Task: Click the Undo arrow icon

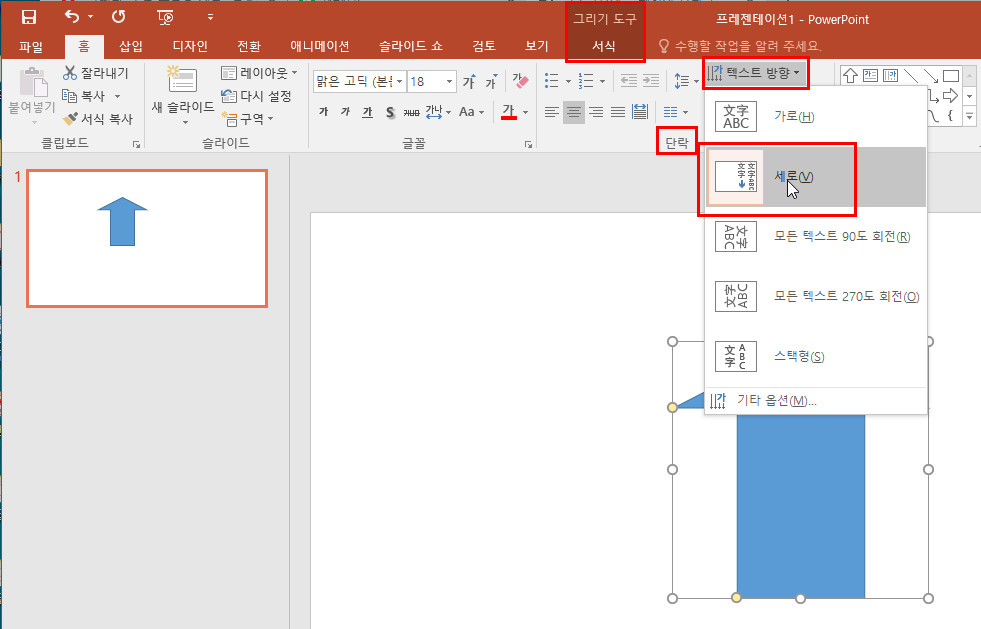Action: 71,17
